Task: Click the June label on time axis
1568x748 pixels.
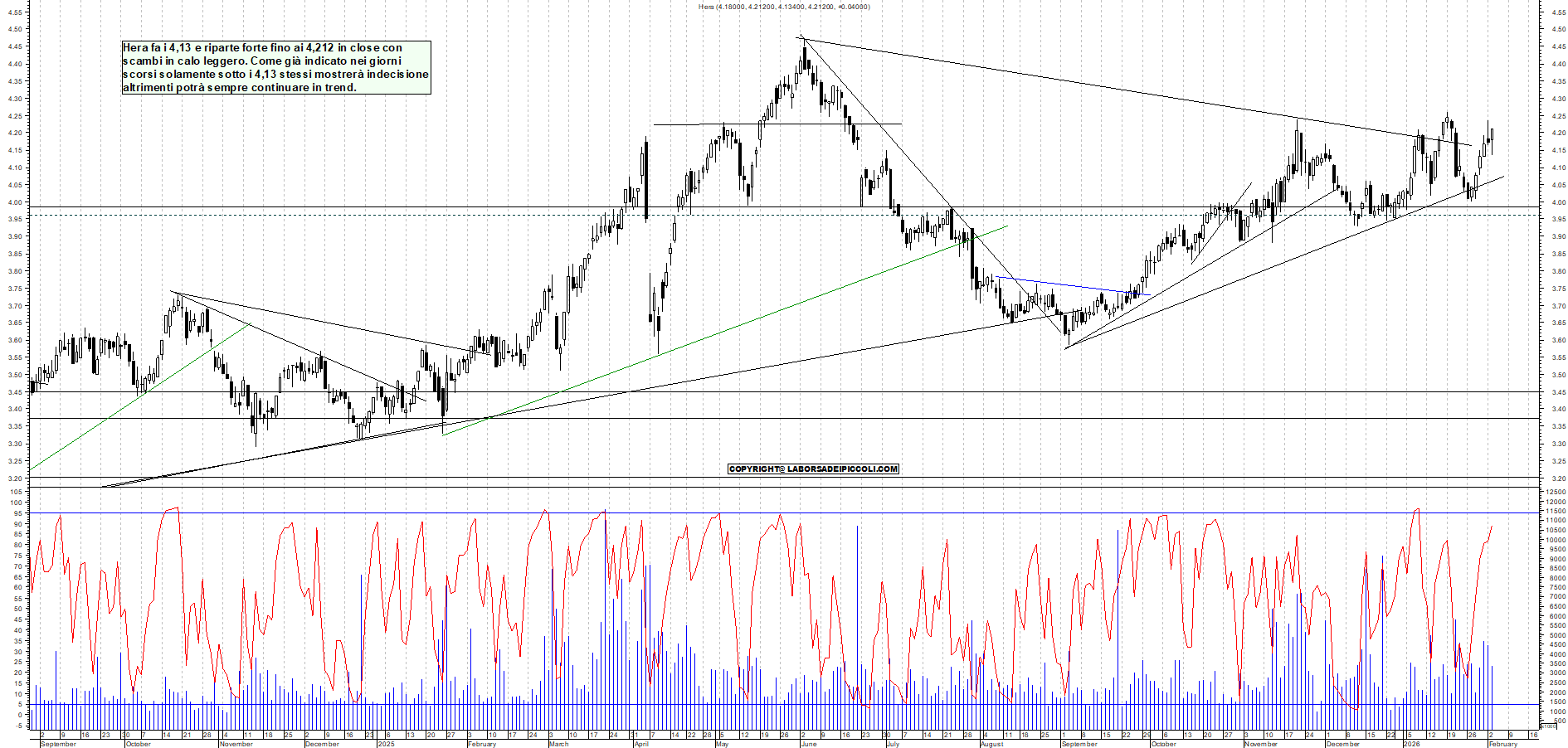Action: coord(809,744)
